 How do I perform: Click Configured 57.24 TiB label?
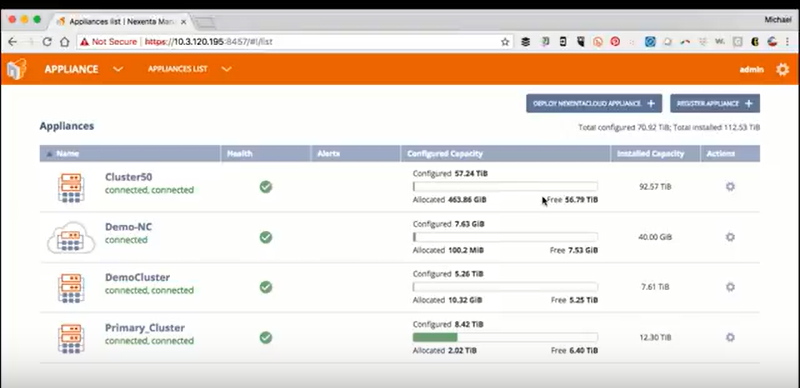click(450, 174)
